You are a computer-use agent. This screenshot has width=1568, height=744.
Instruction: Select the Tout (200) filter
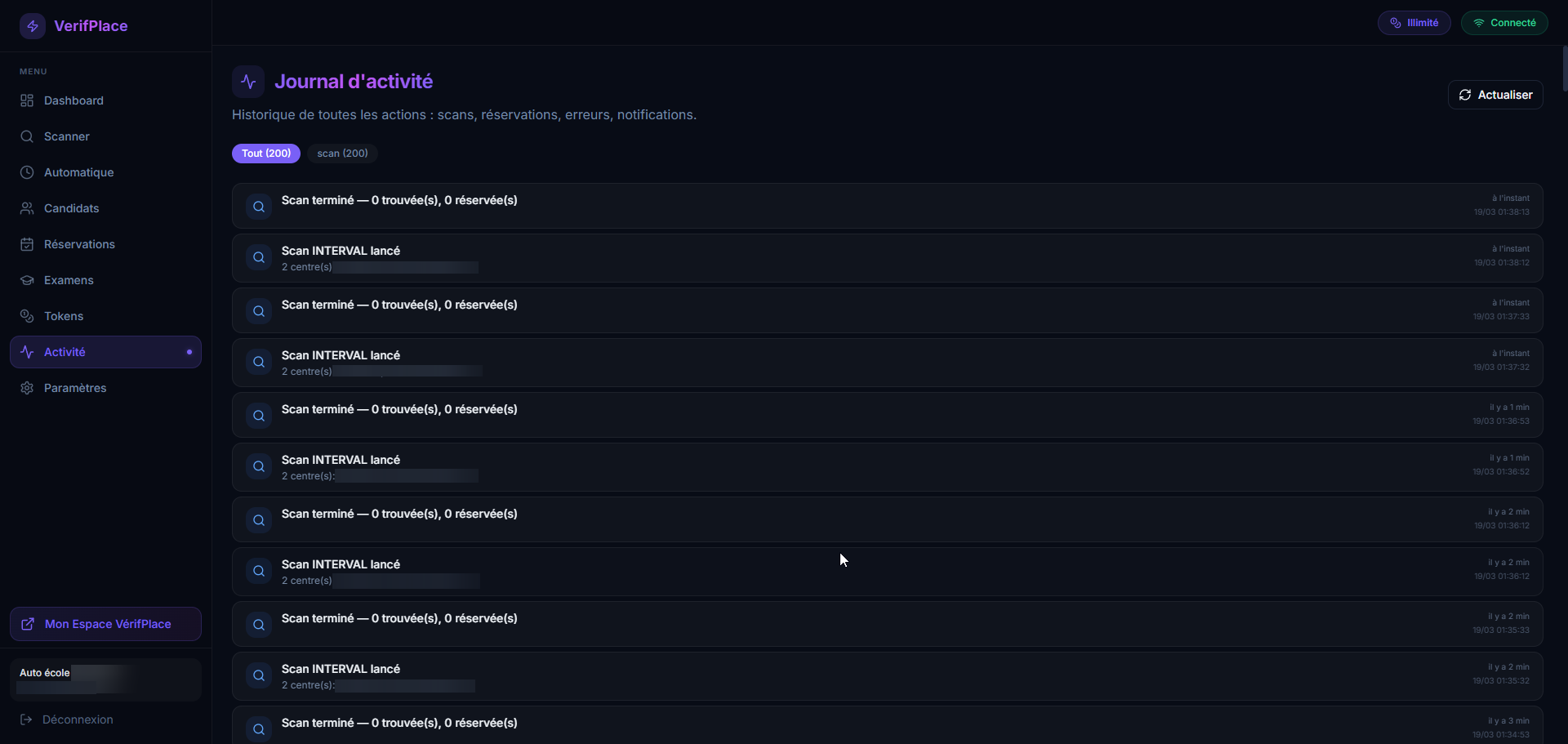(266, 154)
